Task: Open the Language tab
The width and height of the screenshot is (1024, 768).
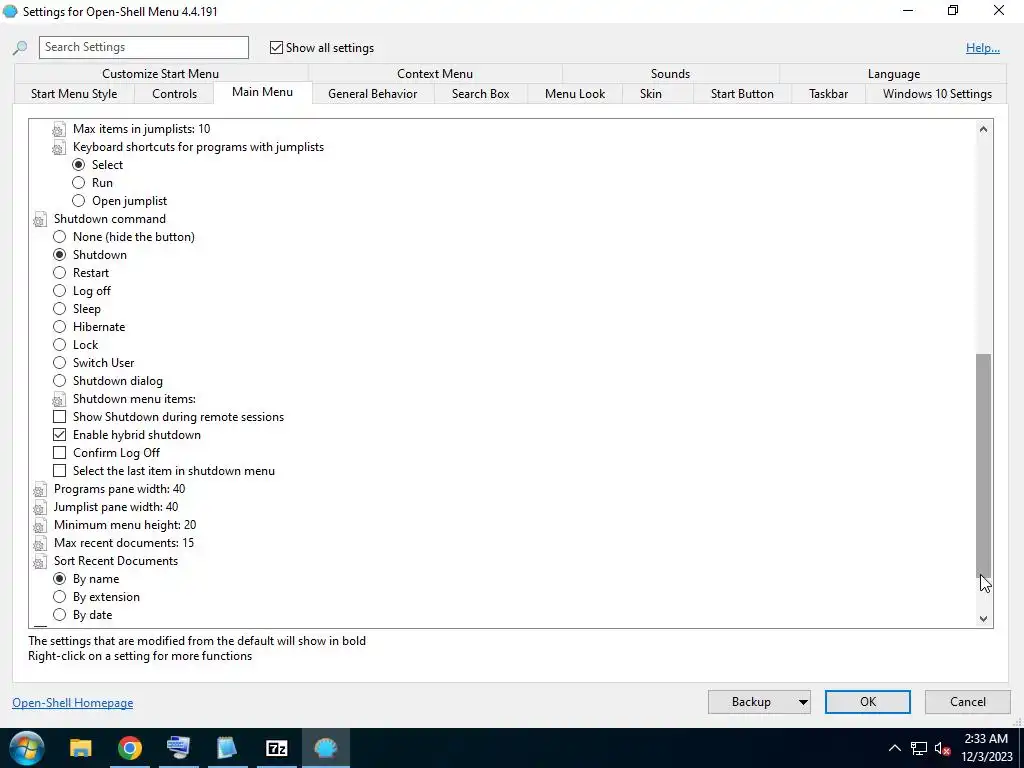Action: coord(893,74)
